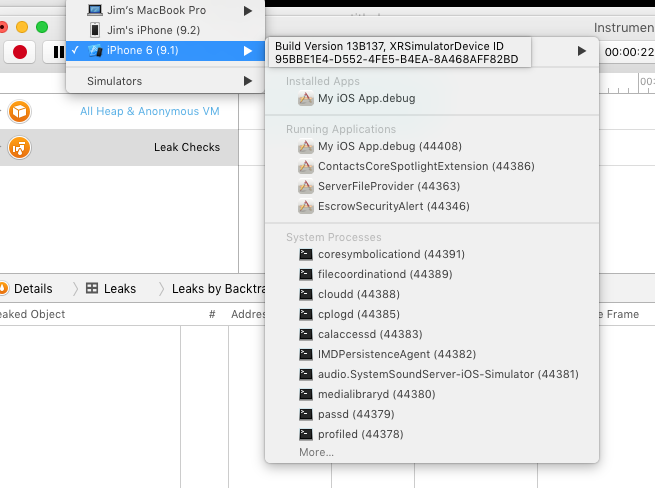Click the yellow minimize window button
The height and width of the screenshot is (488, 655).
tap(22, 27)
